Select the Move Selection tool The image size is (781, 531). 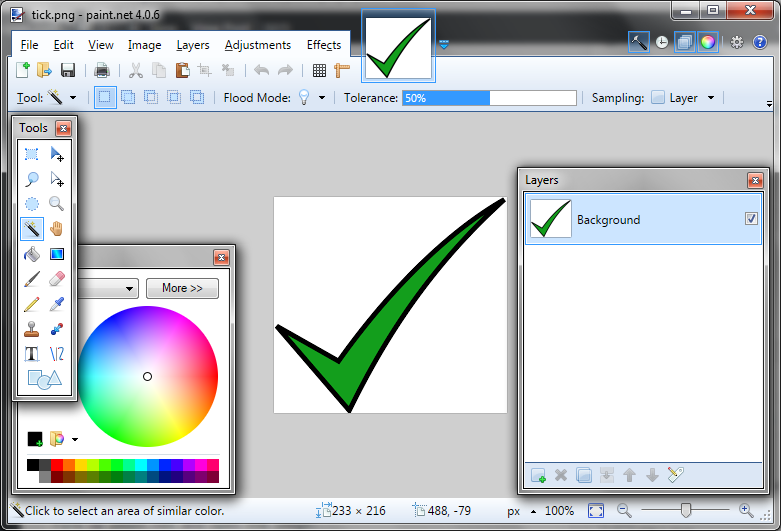[57, 179]
